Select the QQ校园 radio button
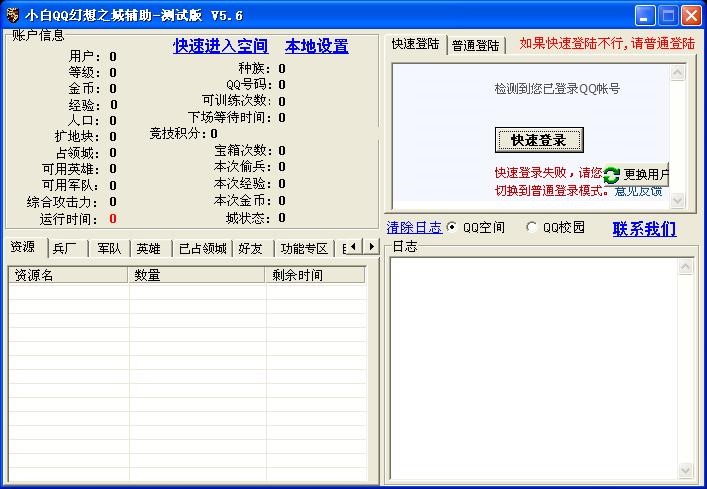Screen dimensions: 707x489 [532, 227]
